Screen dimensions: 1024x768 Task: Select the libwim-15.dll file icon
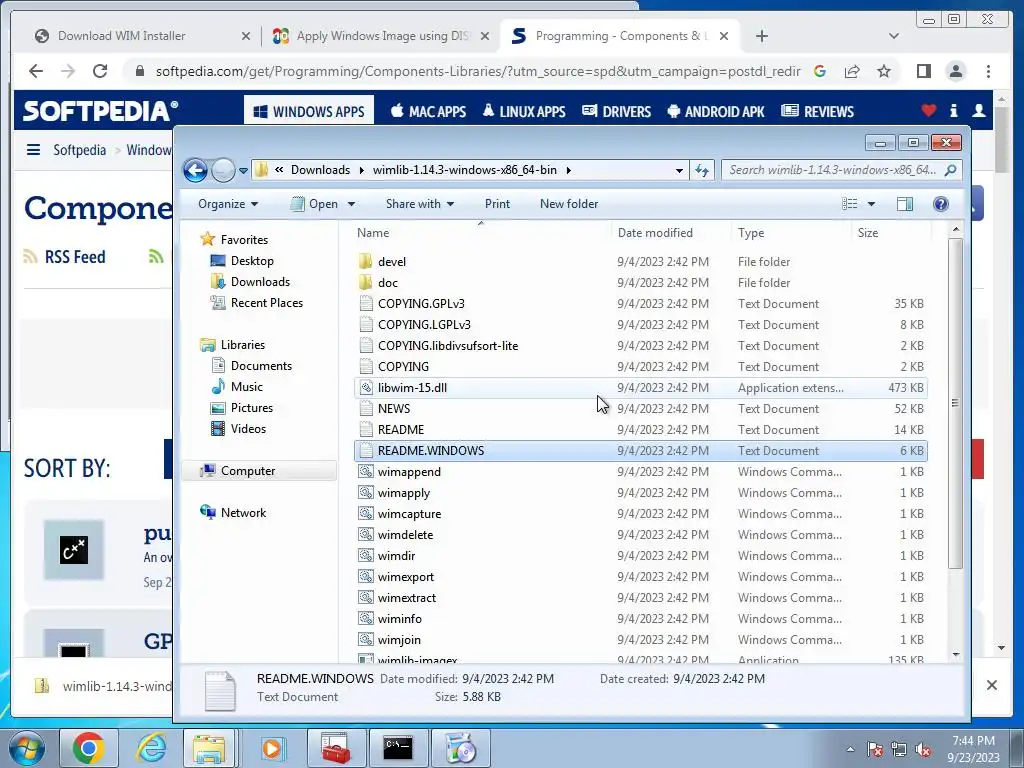coord(366,388)
